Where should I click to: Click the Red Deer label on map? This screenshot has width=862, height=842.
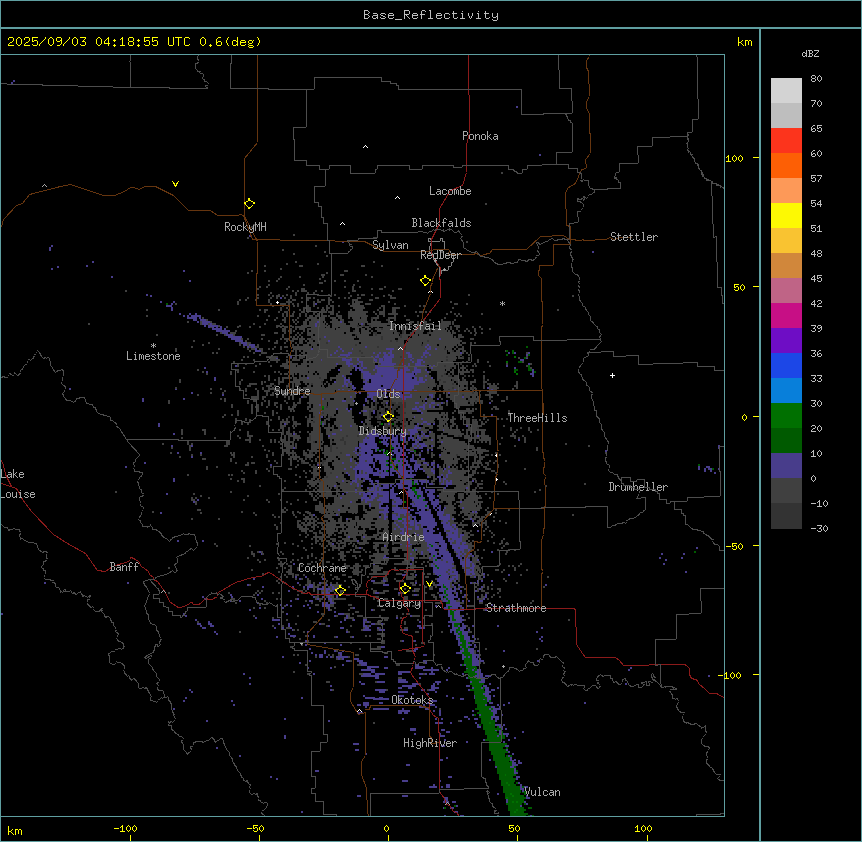(440, 255)
